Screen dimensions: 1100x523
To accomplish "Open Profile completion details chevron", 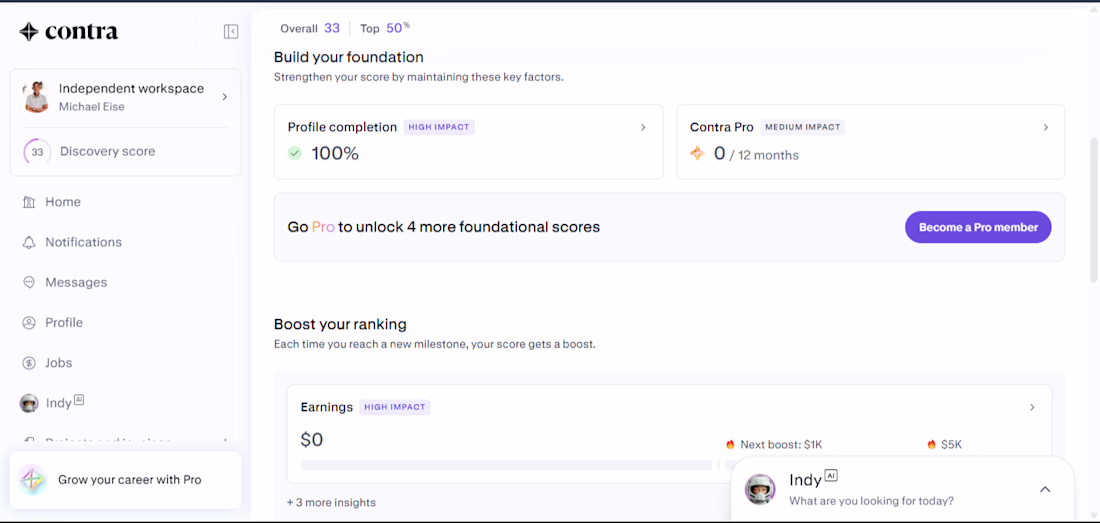I will pyautogui.click(x=643, y=128).
